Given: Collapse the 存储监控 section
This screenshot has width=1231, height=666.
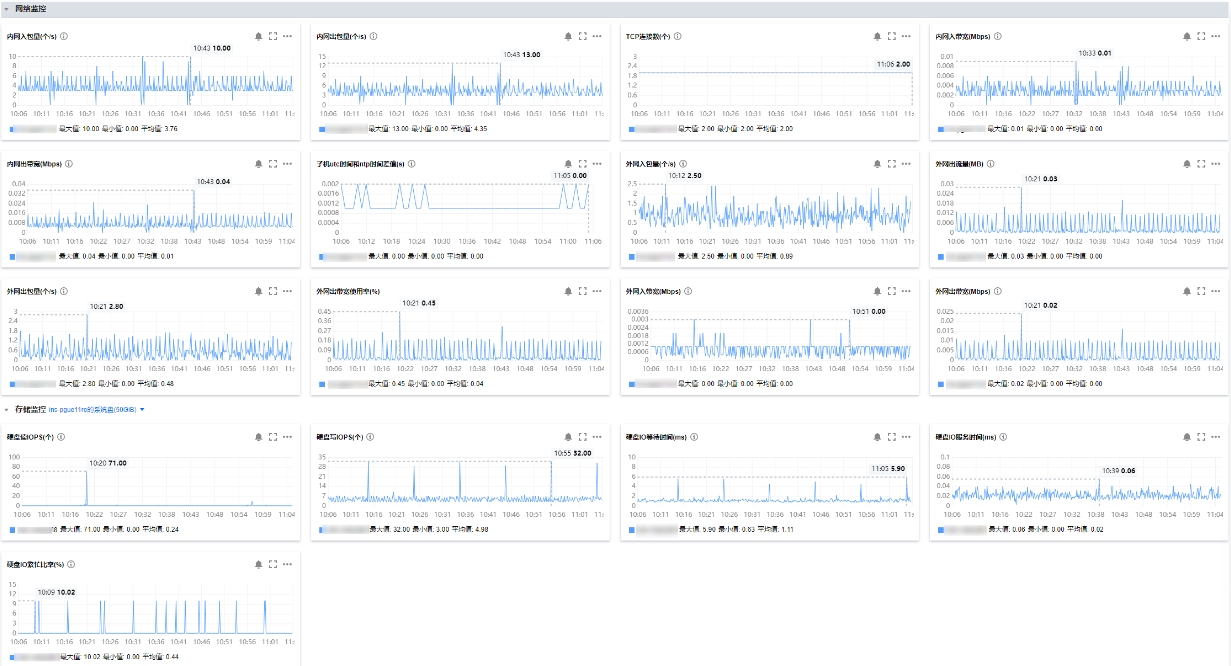Looking at the screenshot, I should (7, 409).
